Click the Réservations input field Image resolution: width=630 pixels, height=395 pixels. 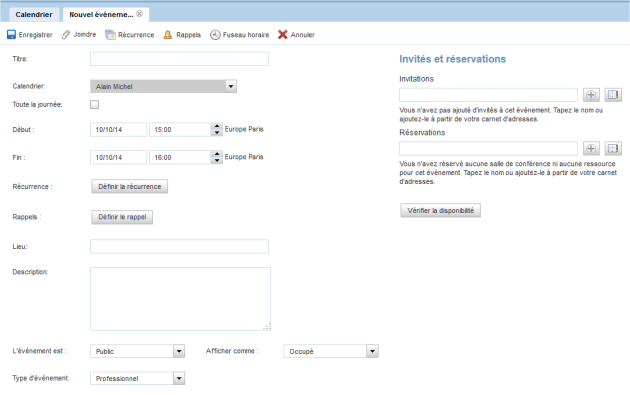pyautogui.click(x=488, y=149)
